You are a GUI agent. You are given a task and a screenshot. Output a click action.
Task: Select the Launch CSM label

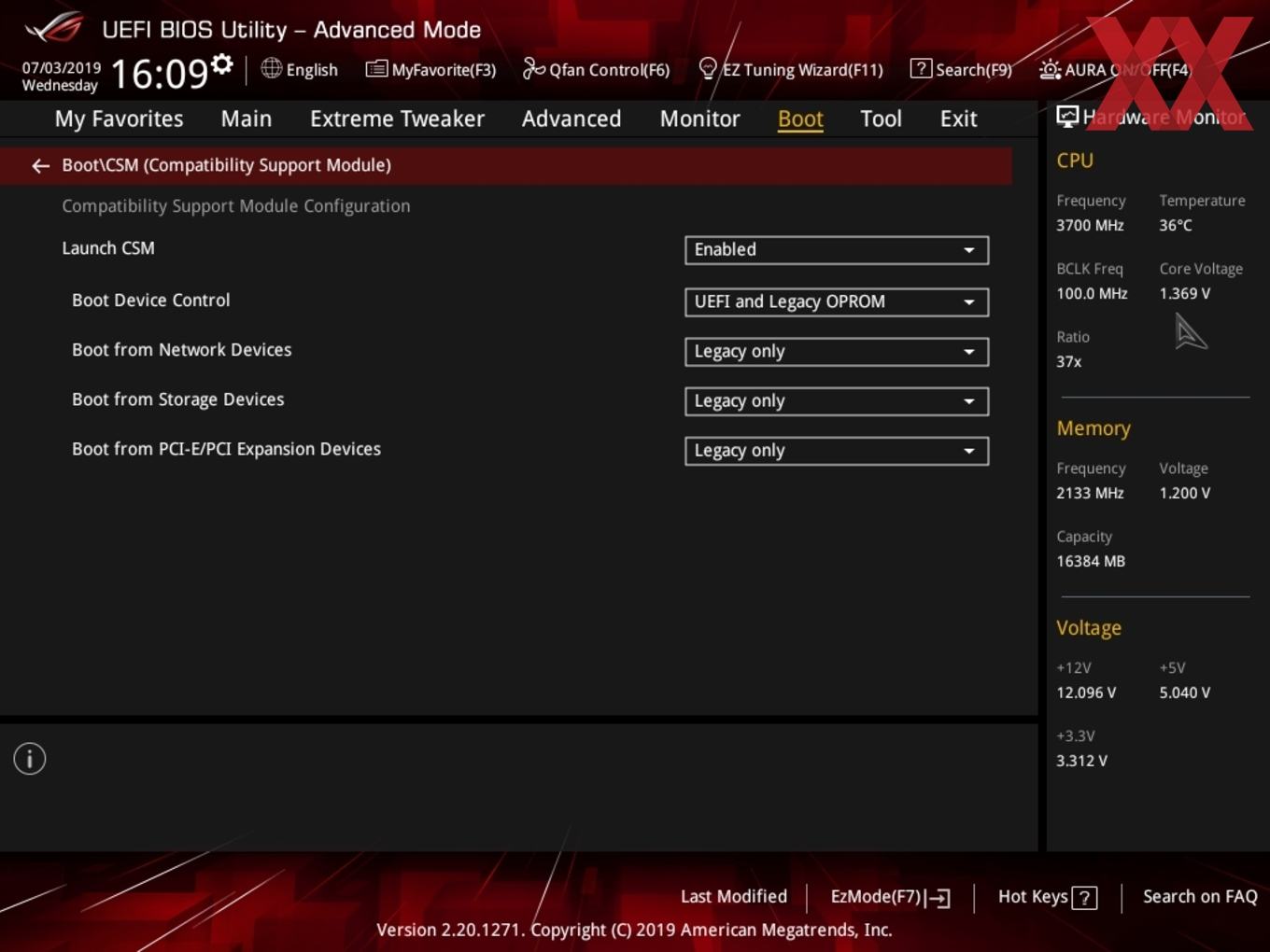click(x=108, y=248)
